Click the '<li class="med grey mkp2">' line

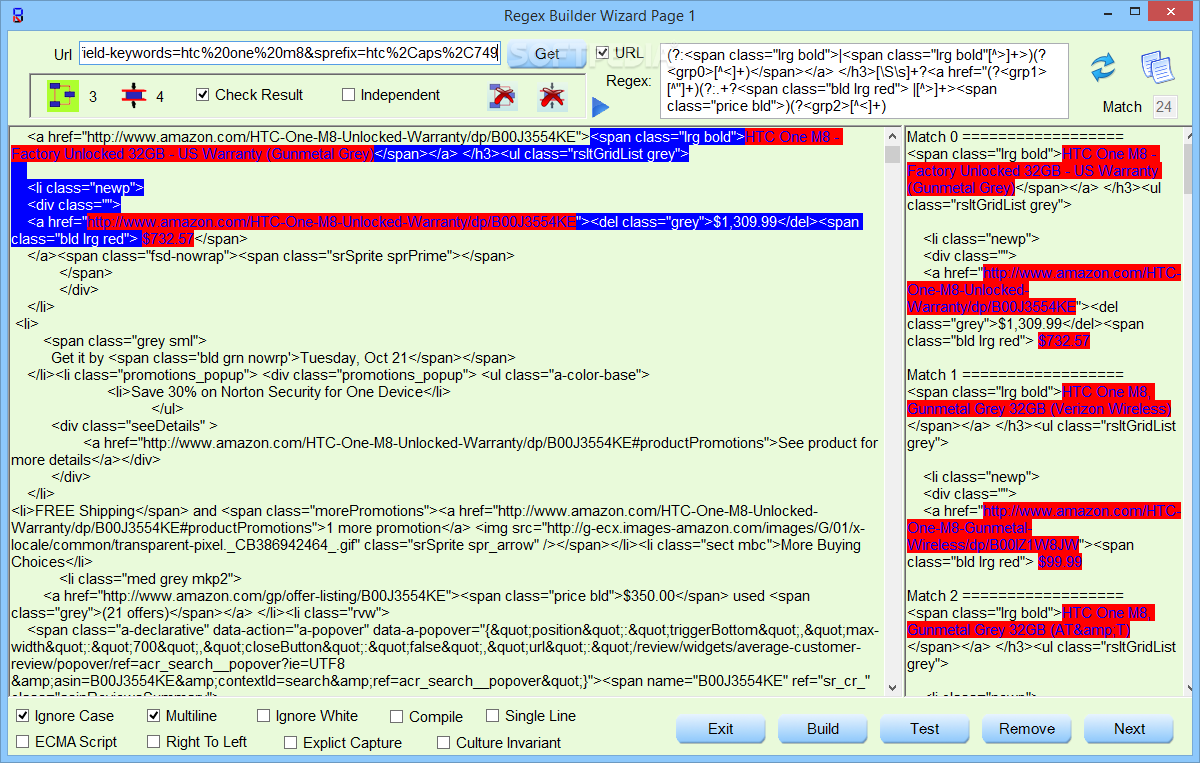pos(150,579)
